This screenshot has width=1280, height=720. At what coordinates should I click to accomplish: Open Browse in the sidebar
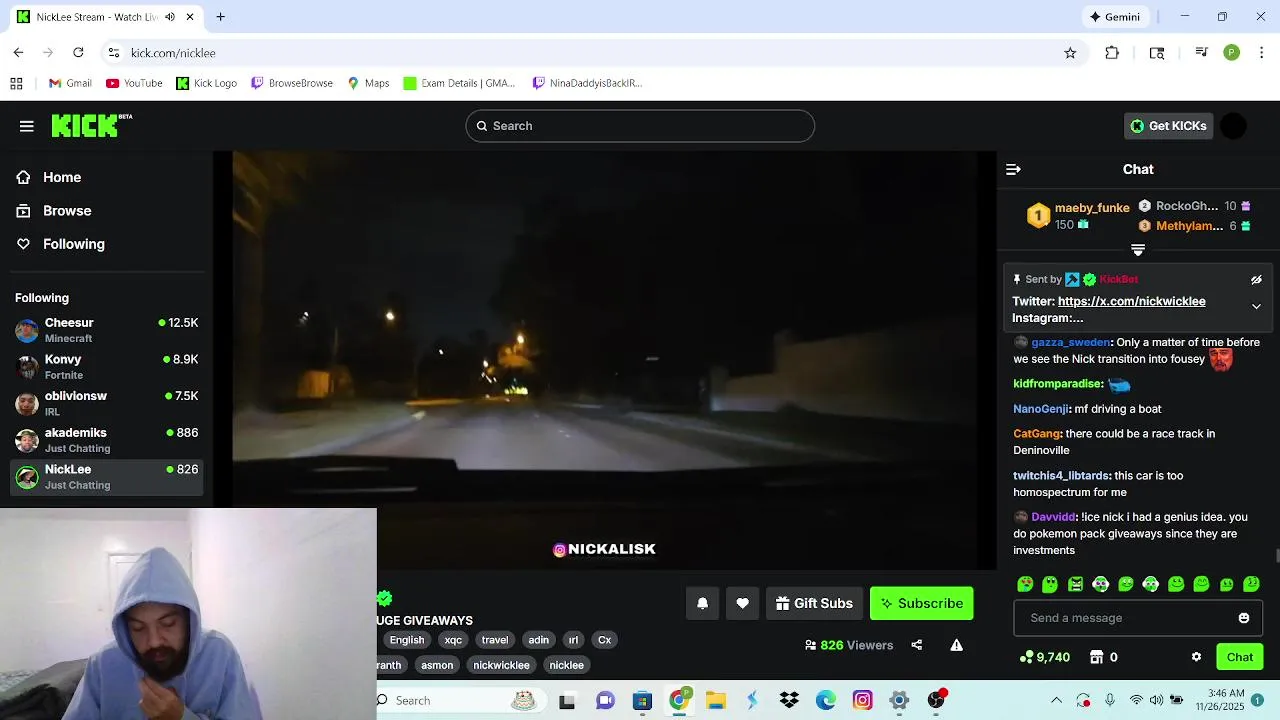pyautogui.click(x=66, y=211)
